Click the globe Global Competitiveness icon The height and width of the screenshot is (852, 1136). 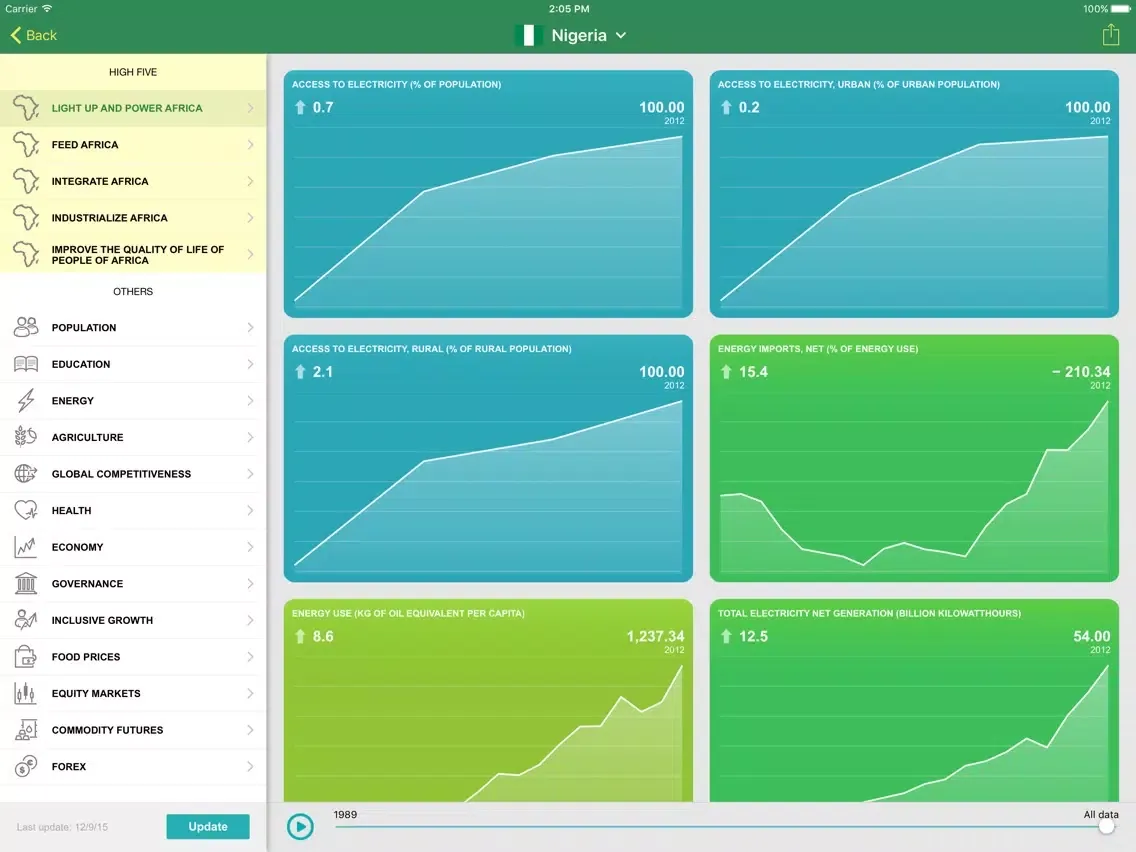coord(26,473)
